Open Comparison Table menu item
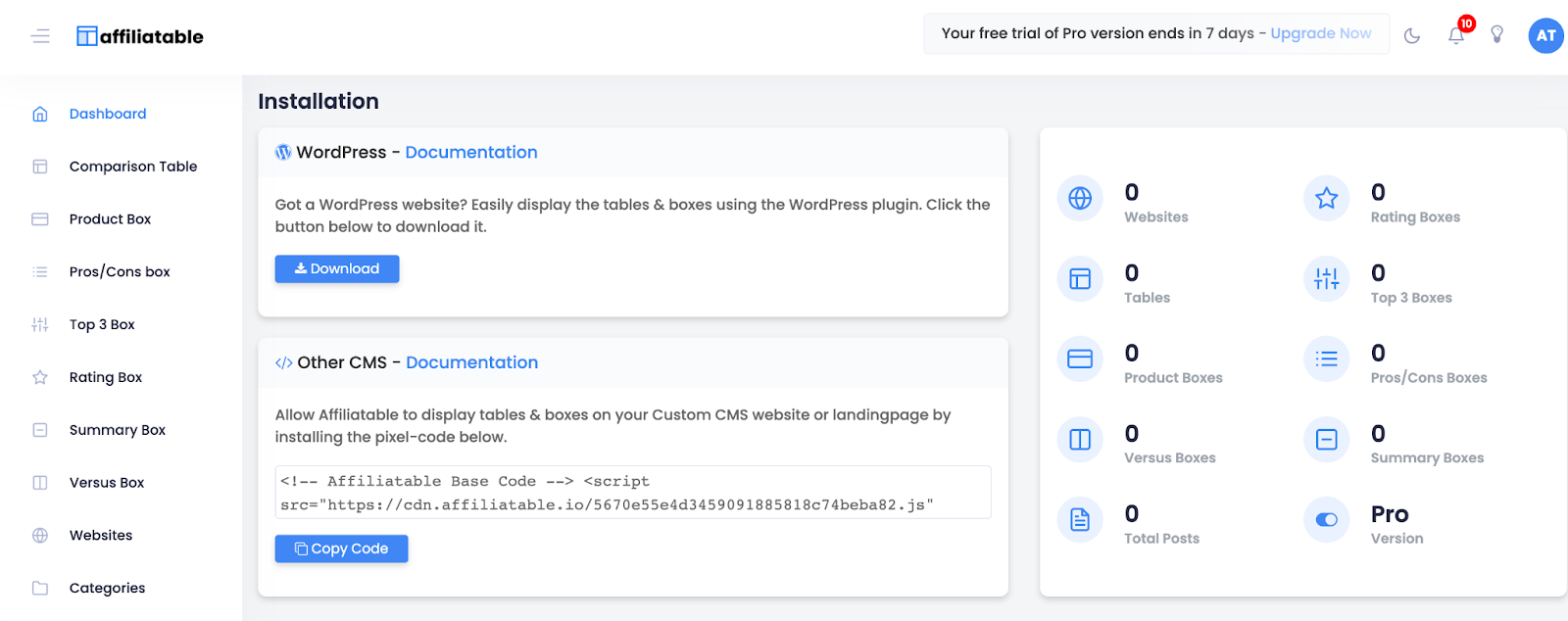This screenshot has width=1568, height=621. click(x=133, y=167)
